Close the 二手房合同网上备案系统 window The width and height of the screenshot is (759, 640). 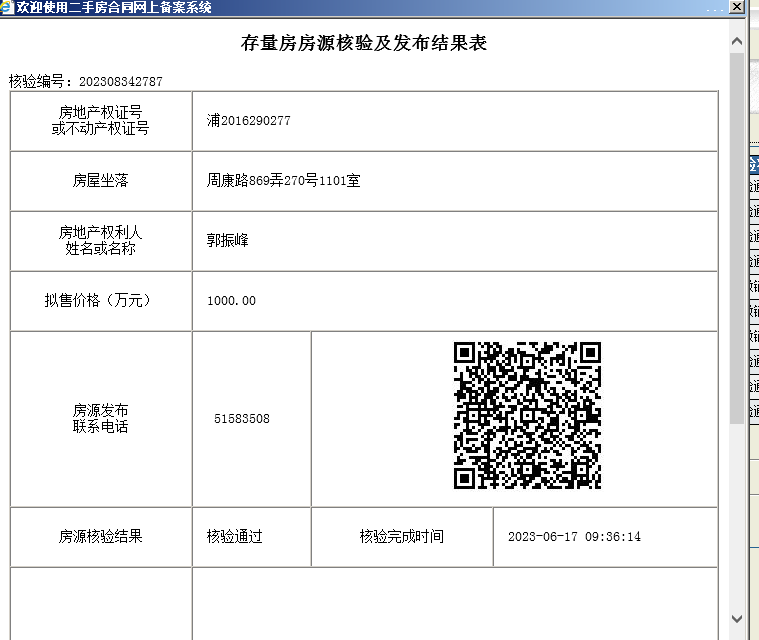click(736, 7)
